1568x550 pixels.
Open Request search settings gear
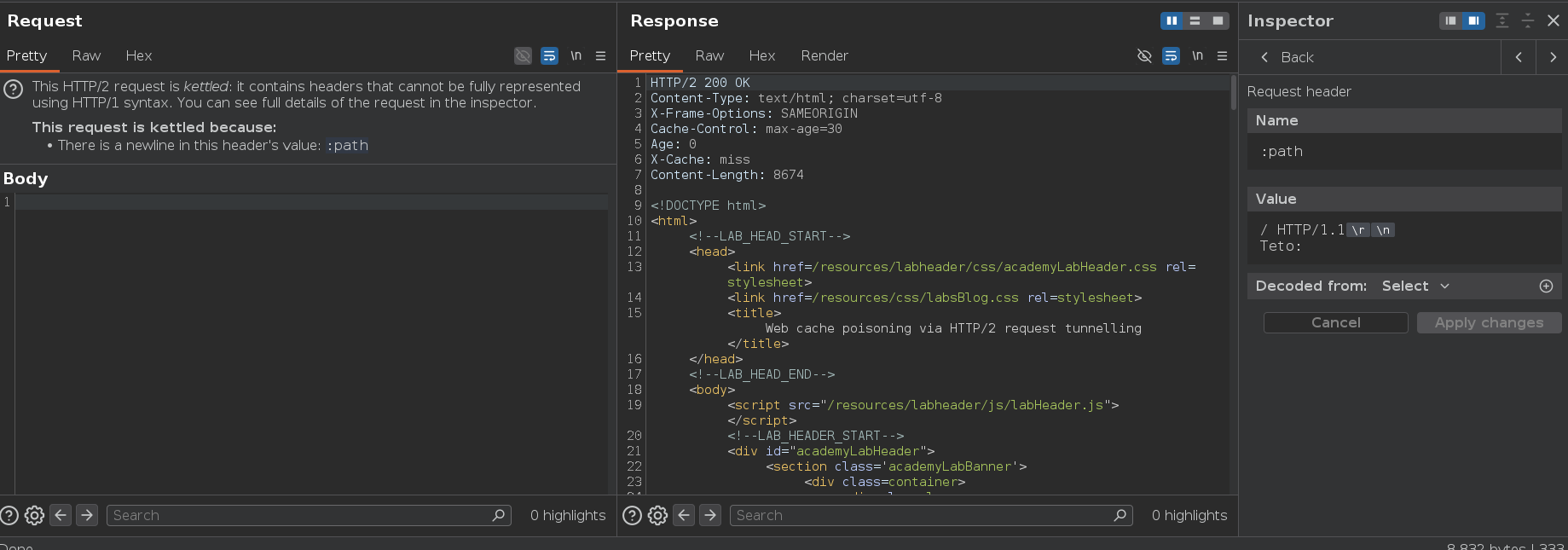(x=34, y=515)
